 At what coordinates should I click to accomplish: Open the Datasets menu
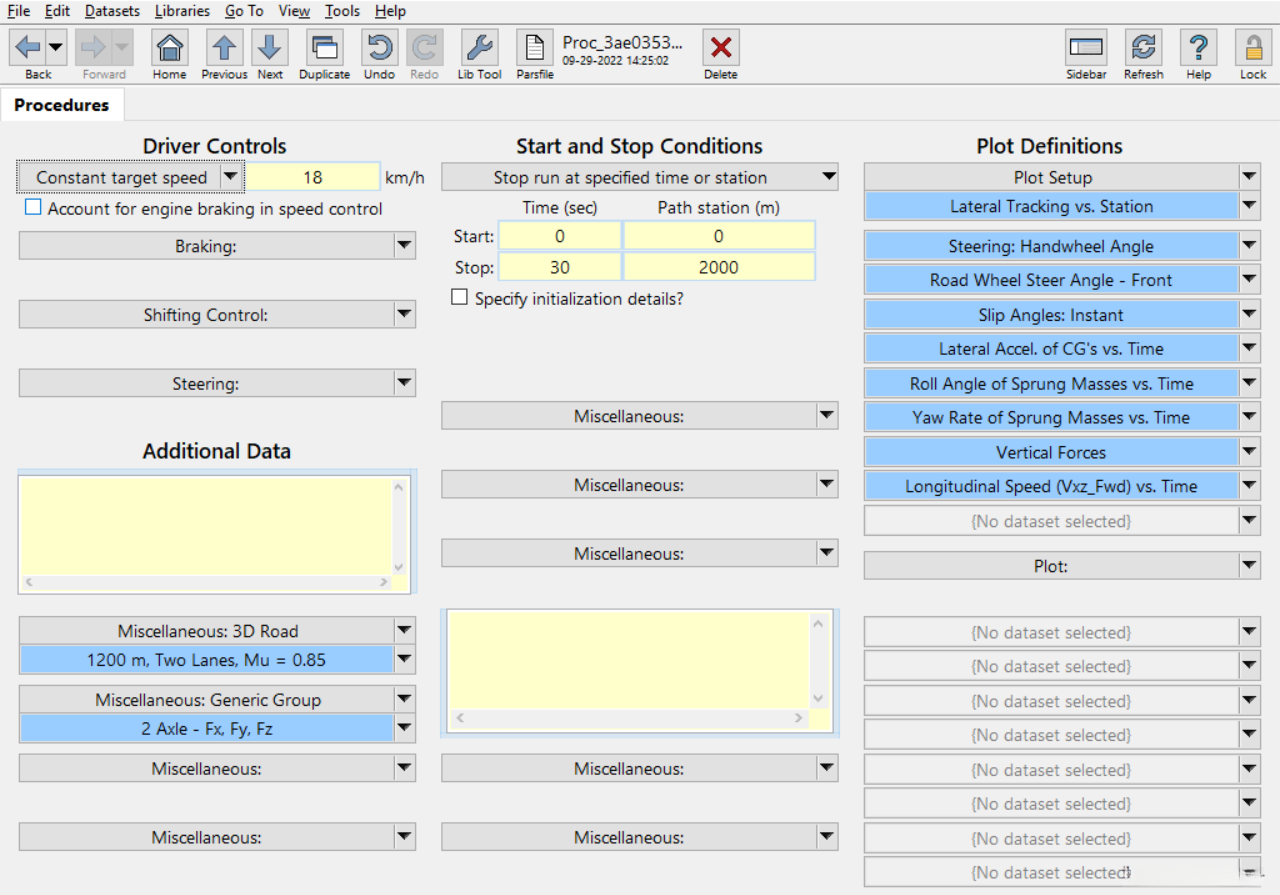tap(112, 11)
